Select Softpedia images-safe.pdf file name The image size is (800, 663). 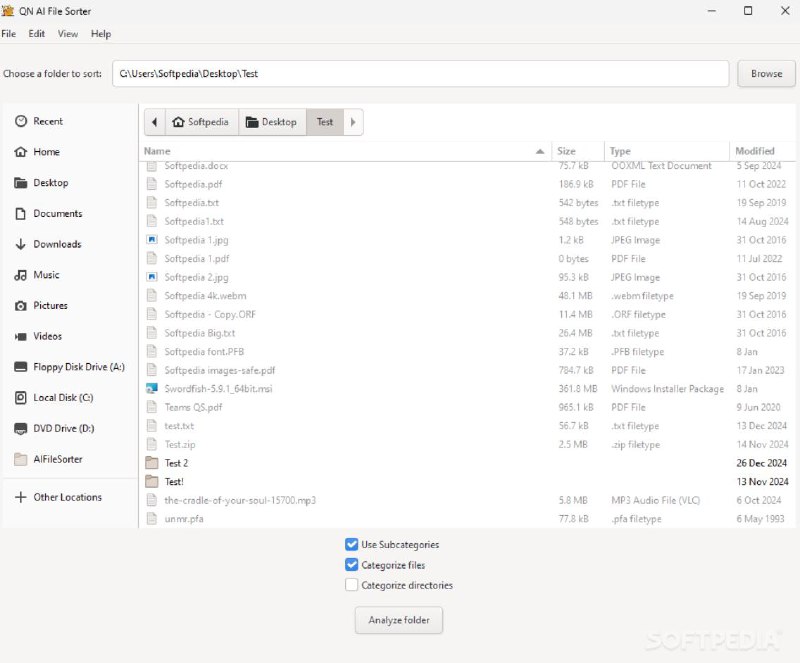pos(219,370)
